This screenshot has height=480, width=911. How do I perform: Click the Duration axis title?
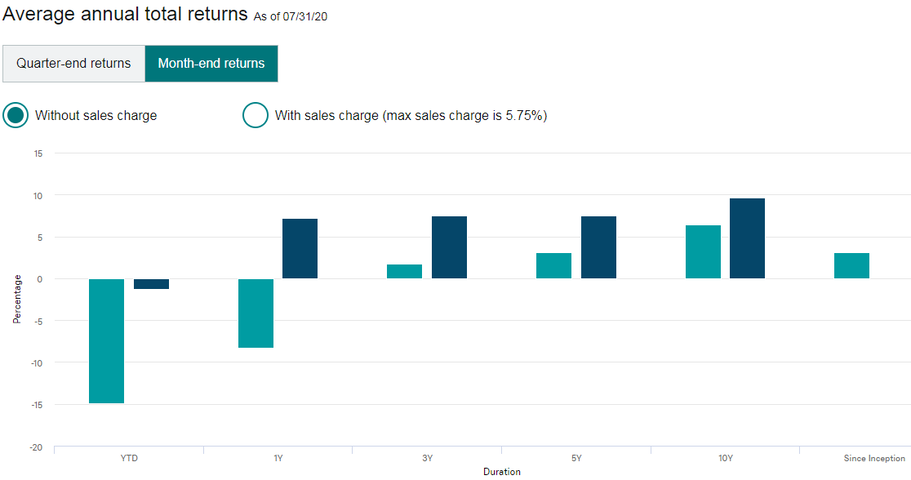point(501,471)
